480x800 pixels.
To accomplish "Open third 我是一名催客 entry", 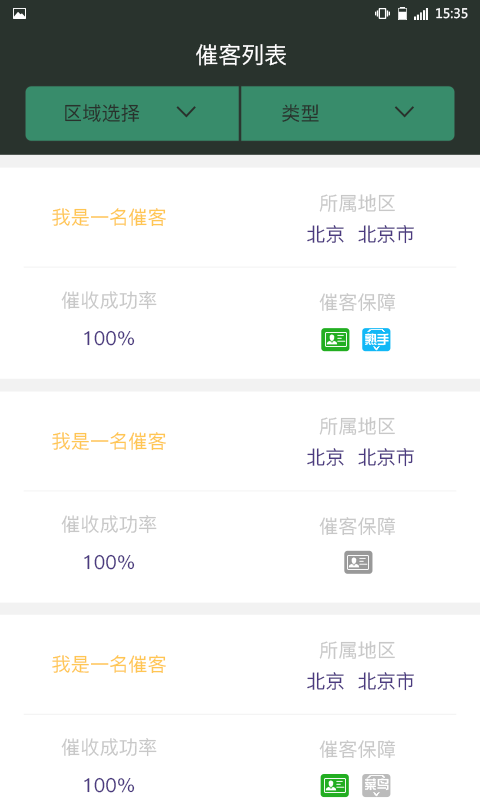I will click(109, 665).
